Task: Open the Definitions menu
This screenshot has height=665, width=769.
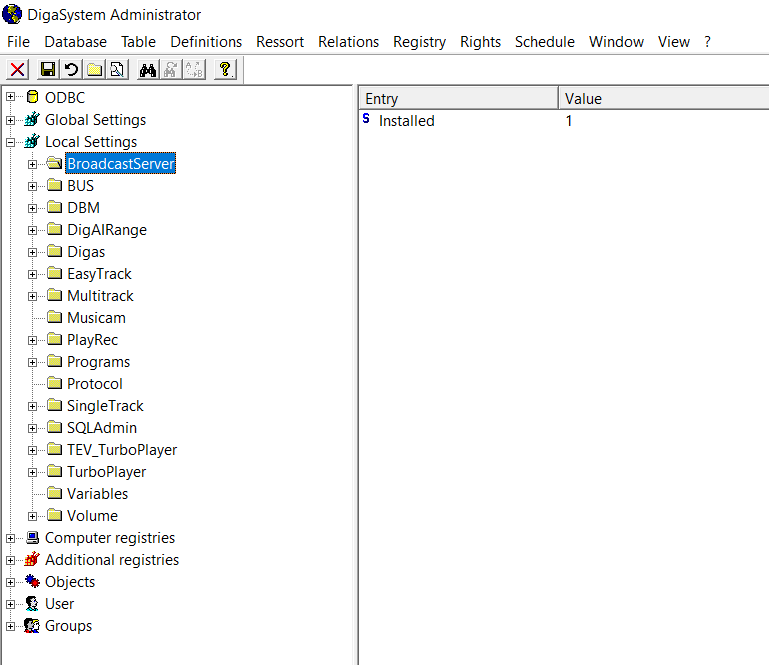Action: 206,42
